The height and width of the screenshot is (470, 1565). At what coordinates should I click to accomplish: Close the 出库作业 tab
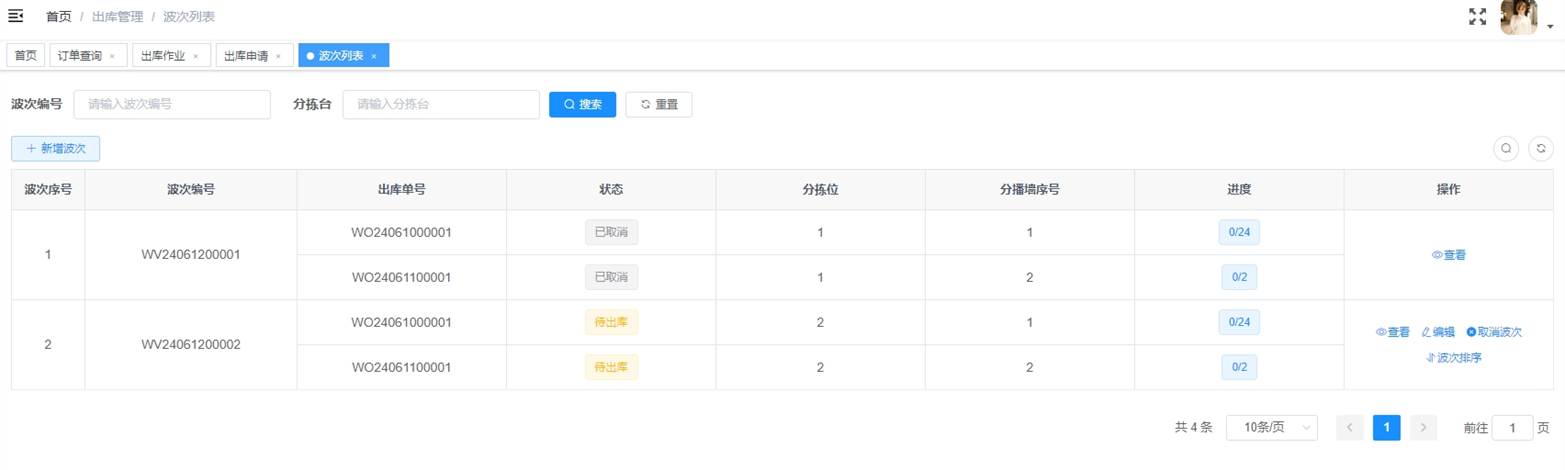coord(195,56)
